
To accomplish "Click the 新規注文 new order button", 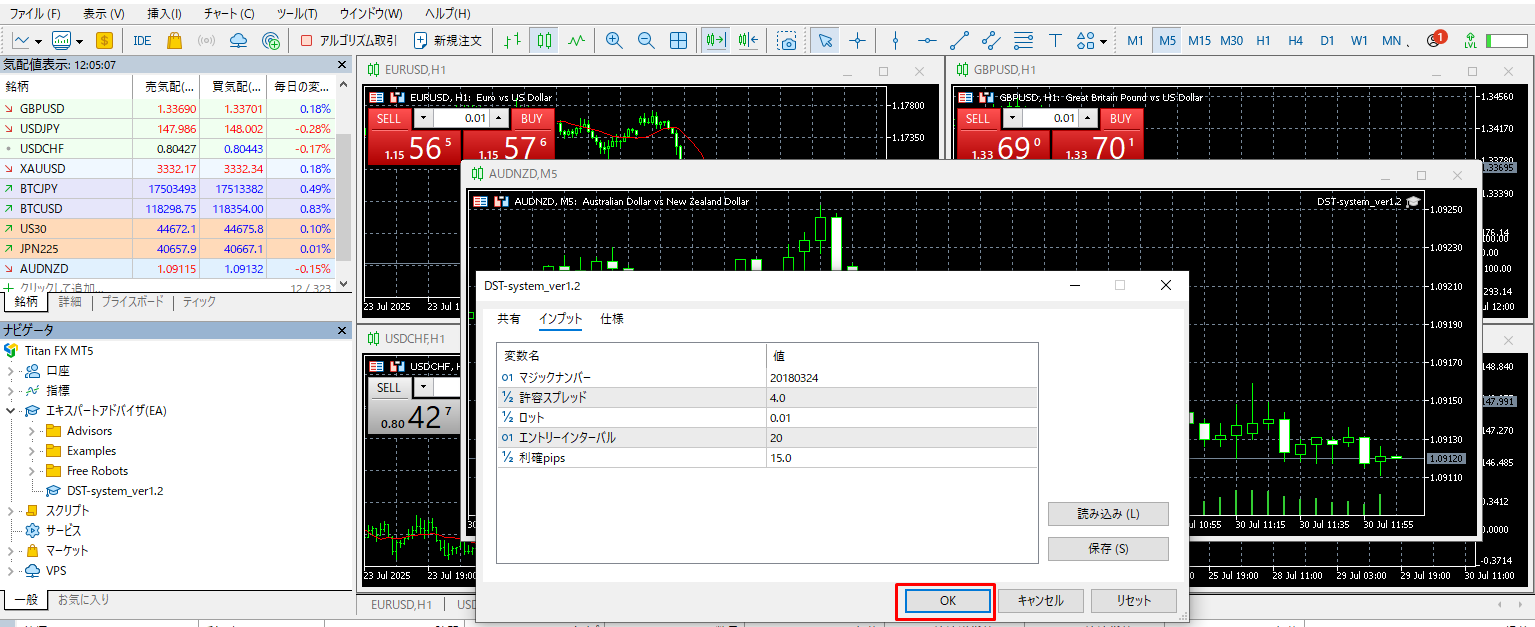I will (448, 41).
